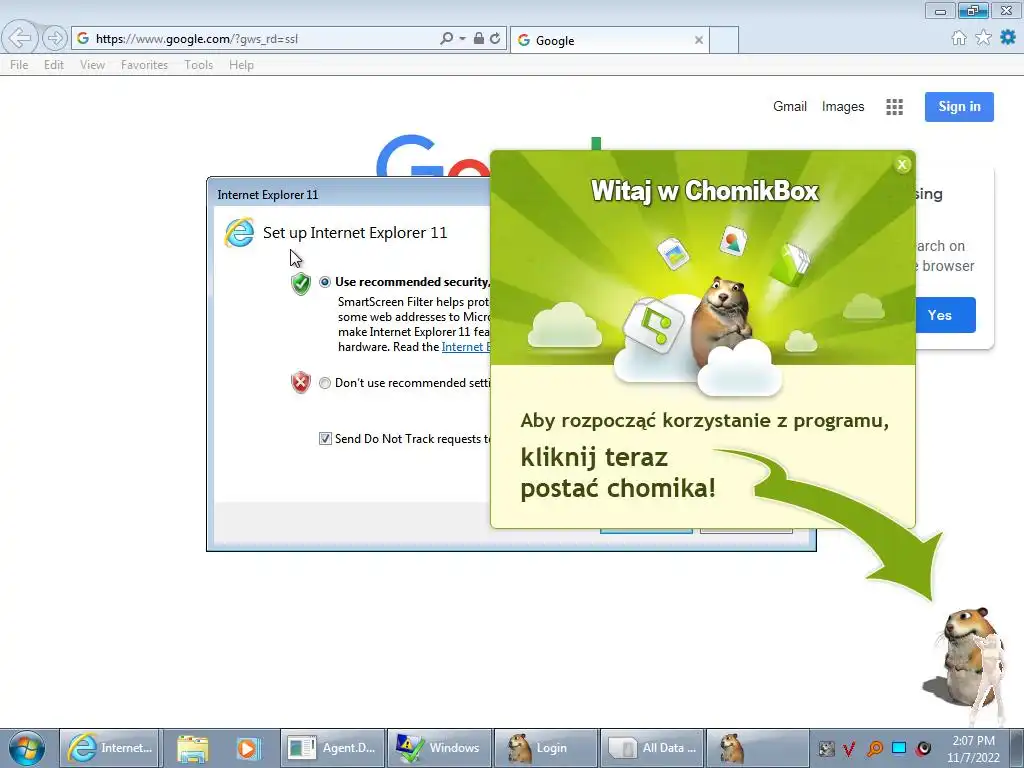Viewport: 1024px width, 768px height.
Task: Click the browser Forward arrow button
Action: 55,39
